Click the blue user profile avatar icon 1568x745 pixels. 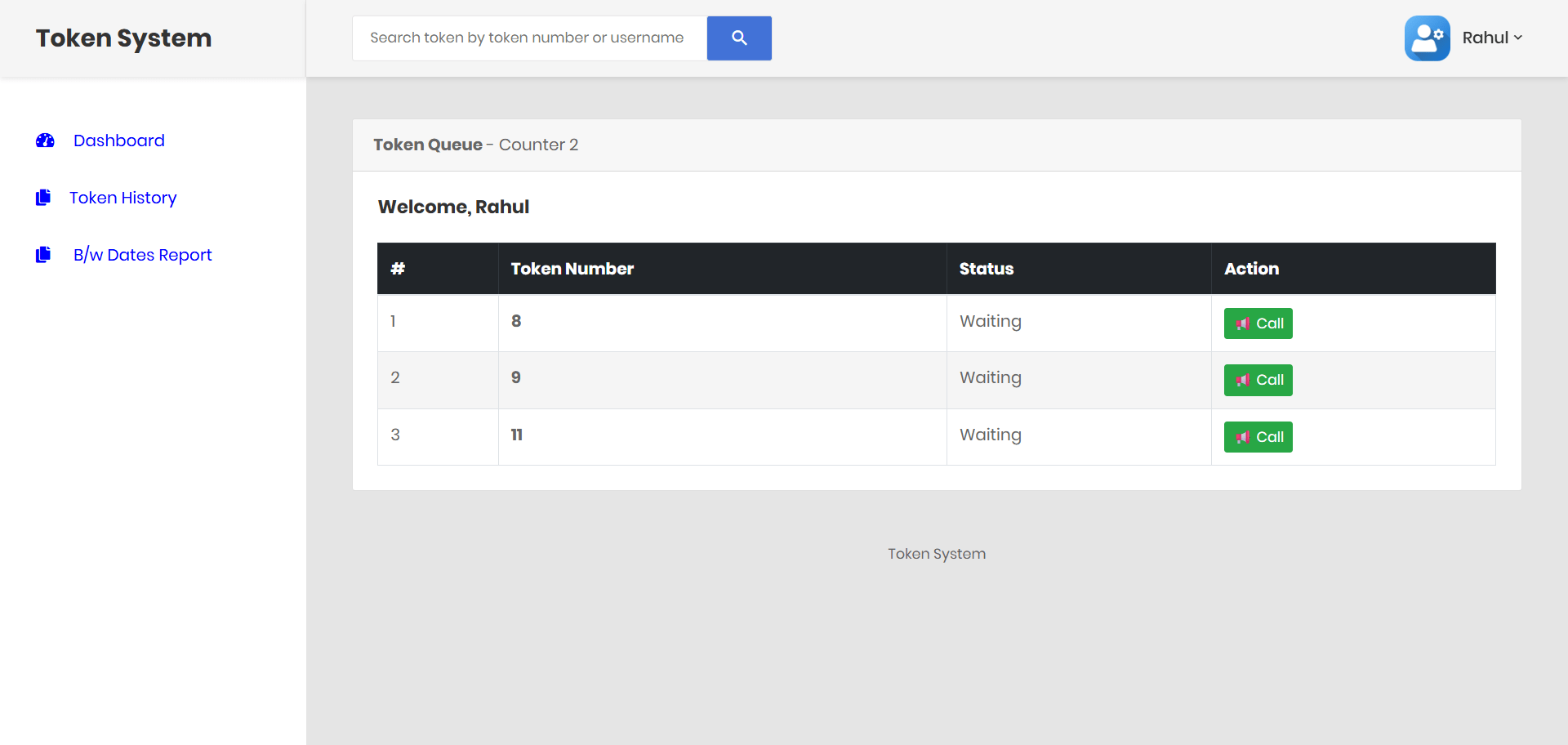(x=1427, y=38)
